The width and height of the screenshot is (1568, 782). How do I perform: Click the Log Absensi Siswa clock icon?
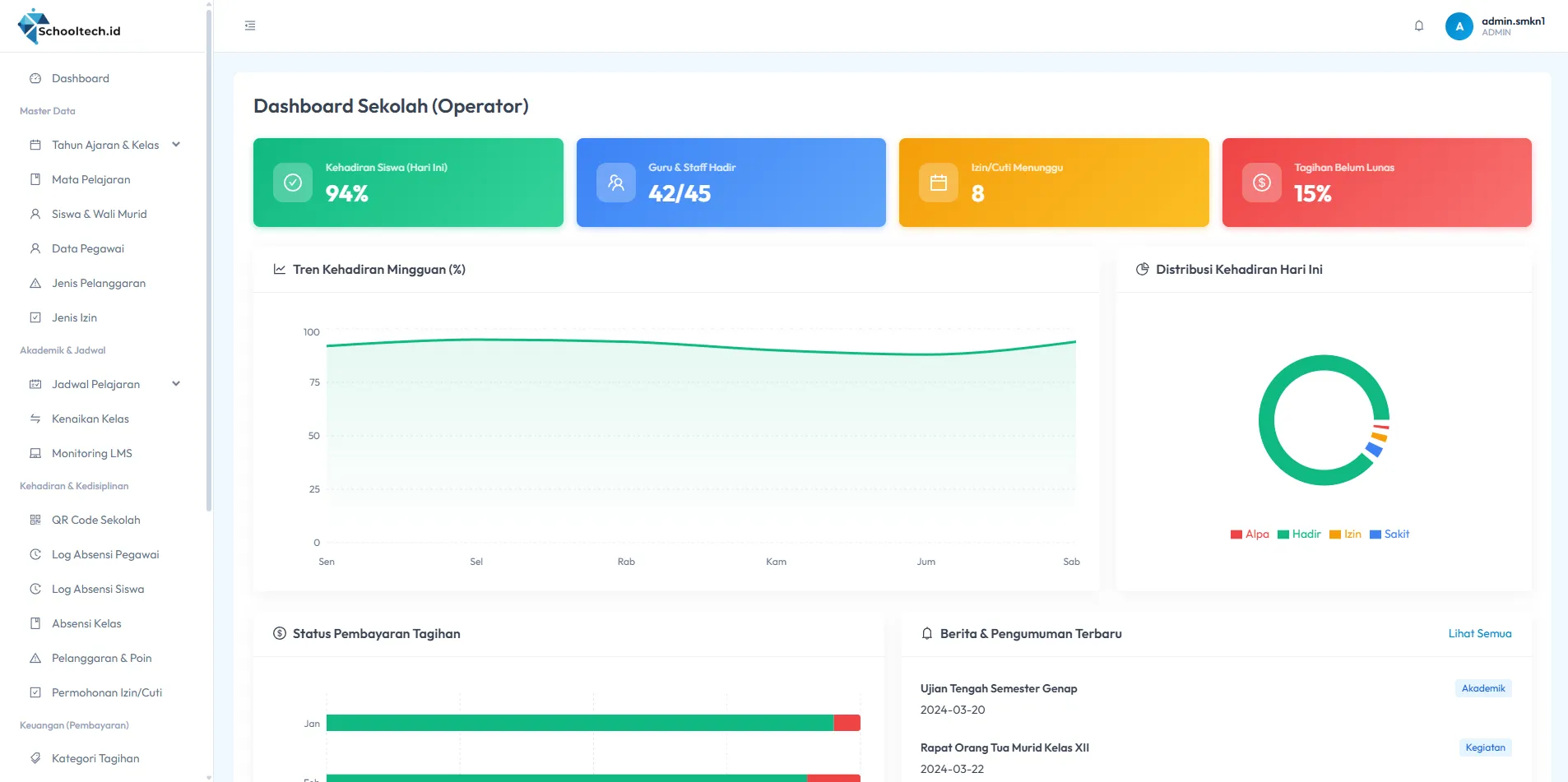tap(35, 590)
